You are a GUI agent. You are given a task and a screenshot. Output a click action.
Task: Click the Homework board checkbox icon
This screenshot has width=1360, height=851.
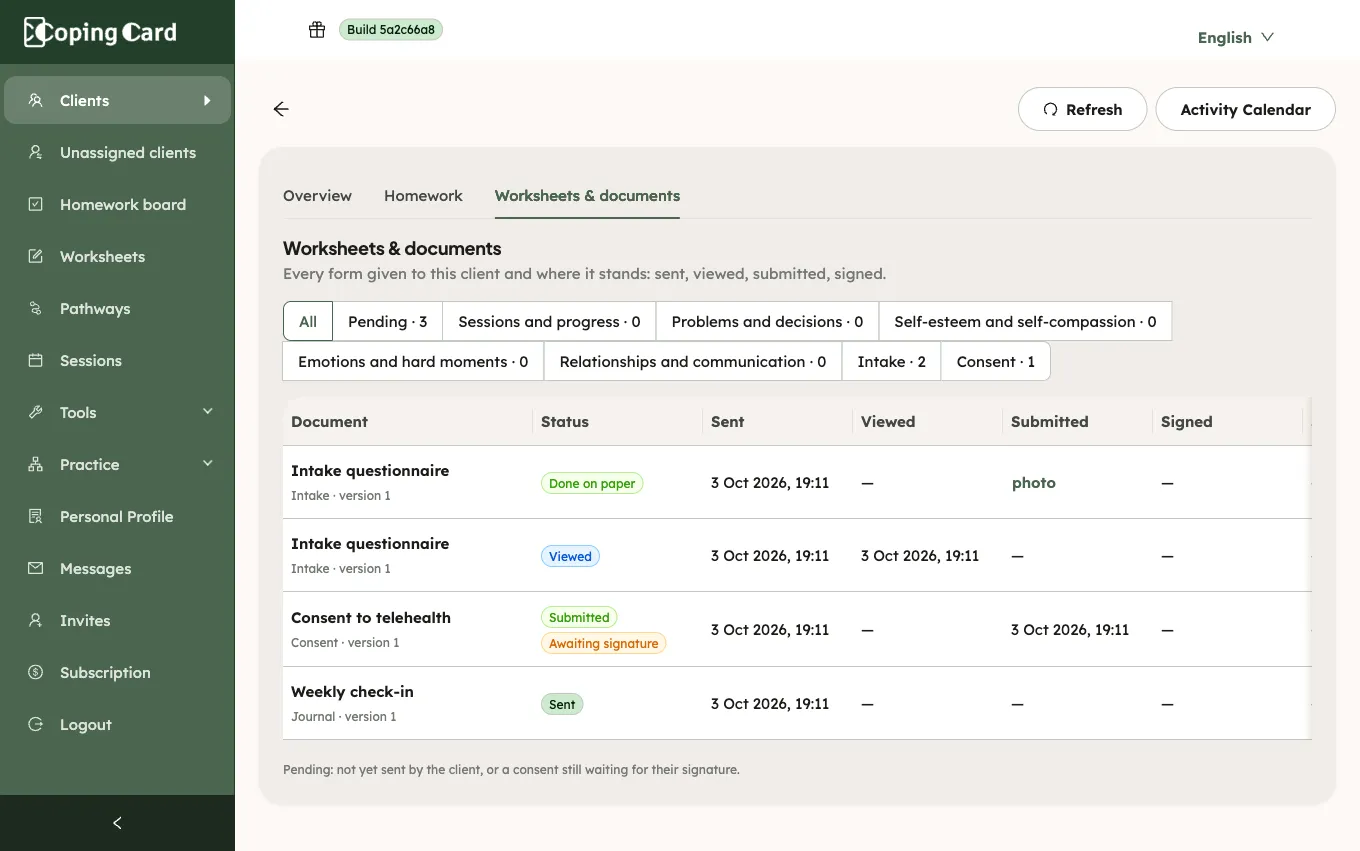[36, 204]
